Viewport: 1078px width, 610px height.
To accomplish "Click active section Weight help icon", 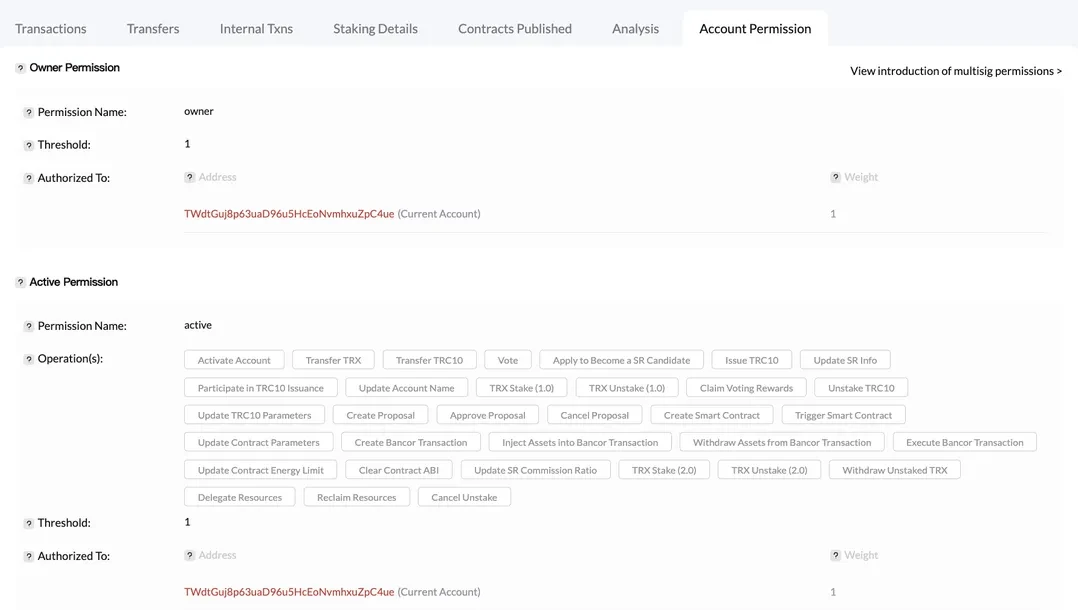I will tap(835, 555).
